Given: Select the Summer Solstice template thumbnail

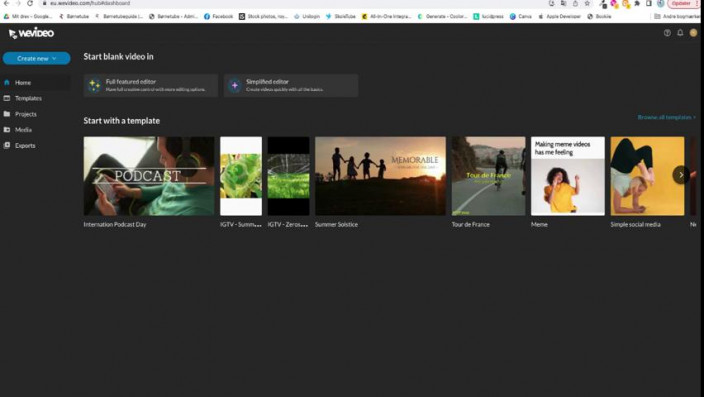Looking at the screenshot, I should [380, 176].
